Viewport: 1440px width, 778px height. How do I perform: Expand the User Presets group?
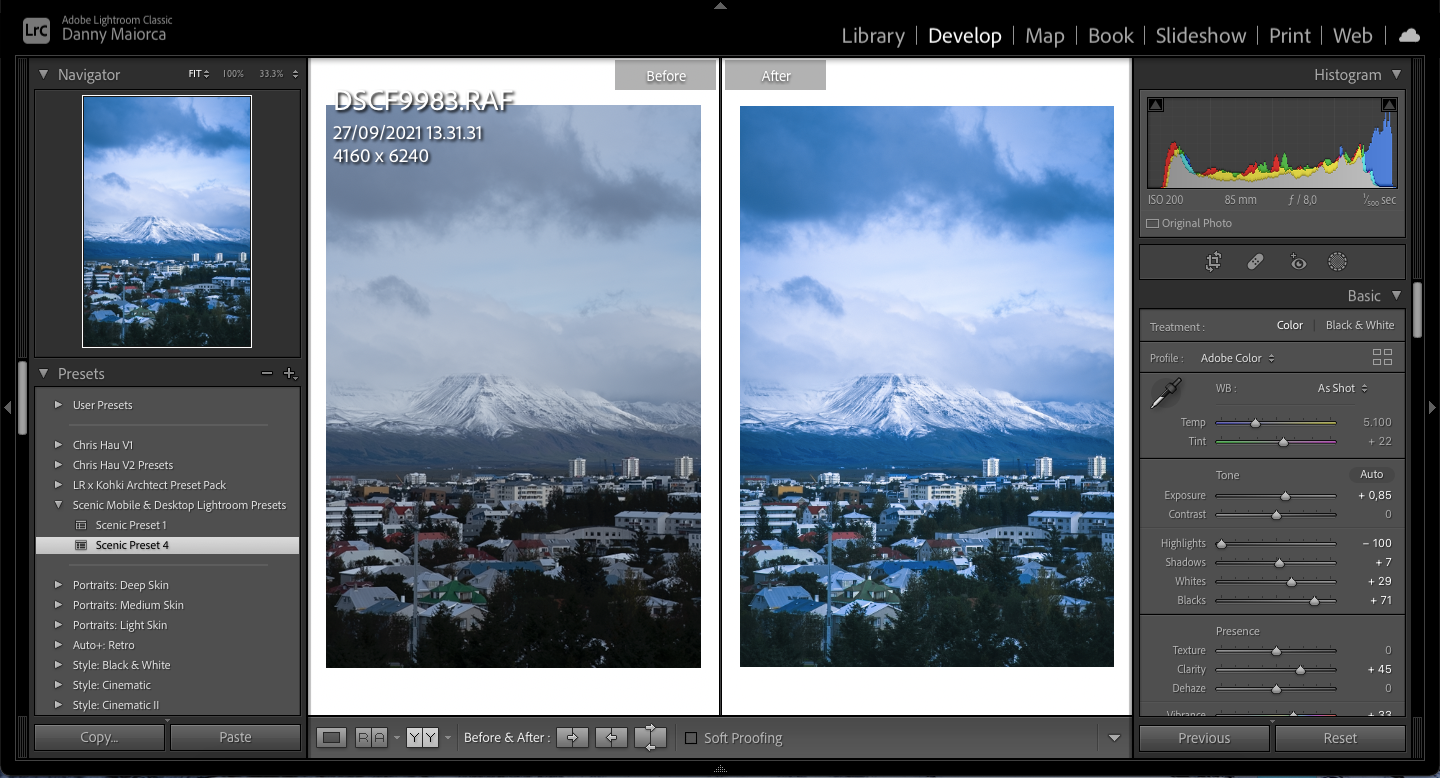click(x=58, y=405)
